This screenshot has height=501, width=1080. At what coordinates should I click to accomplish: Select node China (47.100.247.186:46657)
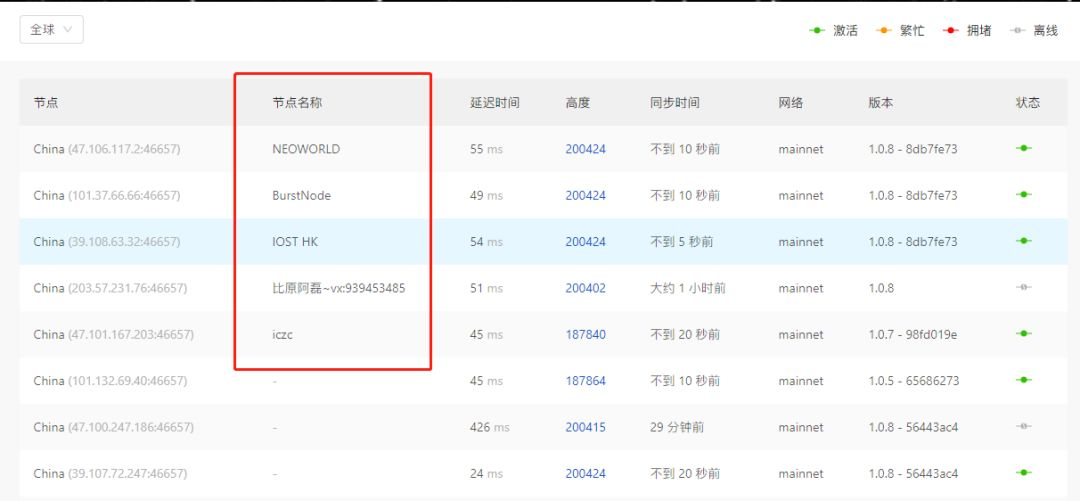pyautogui.click(x=114, y=427)
